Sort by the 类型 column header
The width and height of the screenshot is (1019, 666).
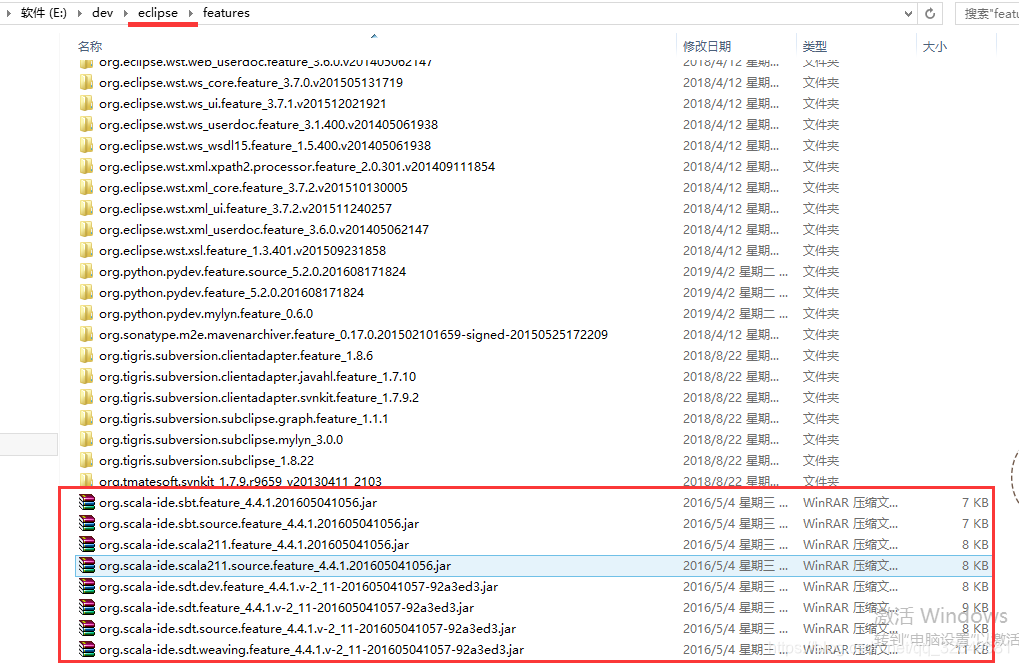point(815,46)
